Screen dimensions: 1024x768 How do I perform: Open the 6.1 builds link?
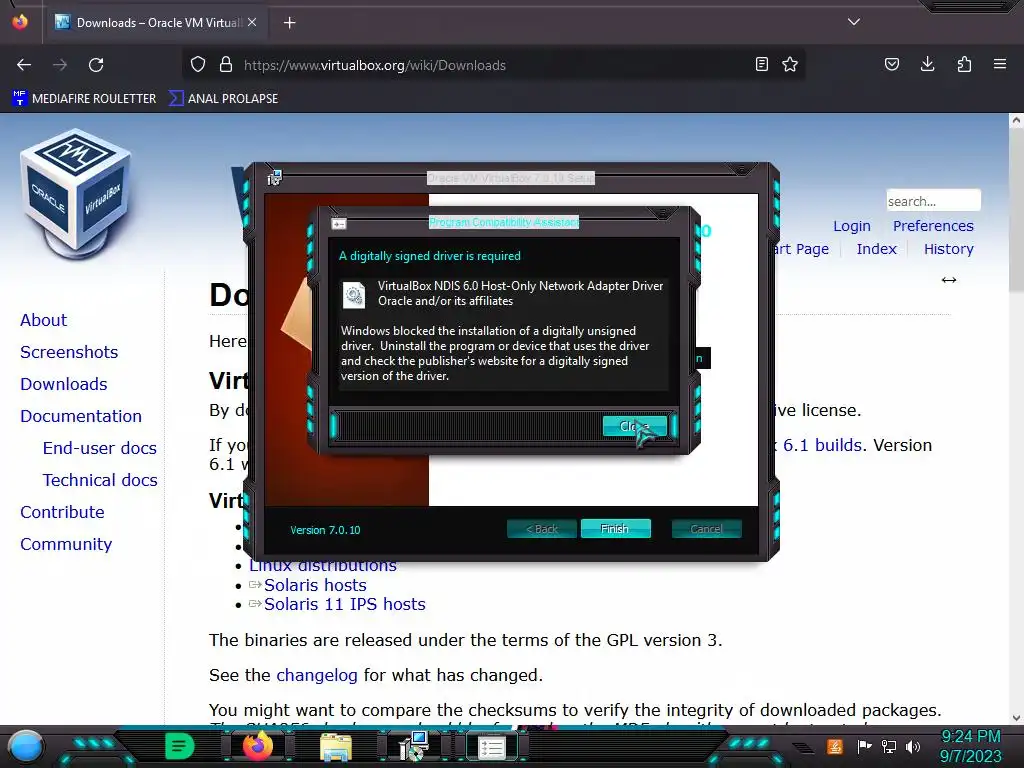coord(822,445)
